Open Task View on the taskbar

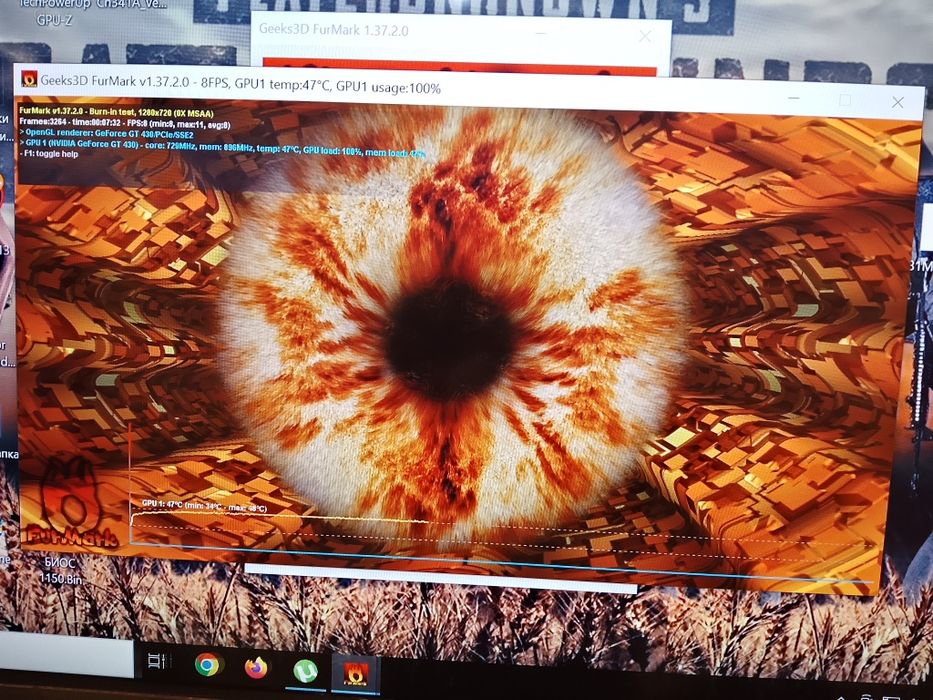157,661
